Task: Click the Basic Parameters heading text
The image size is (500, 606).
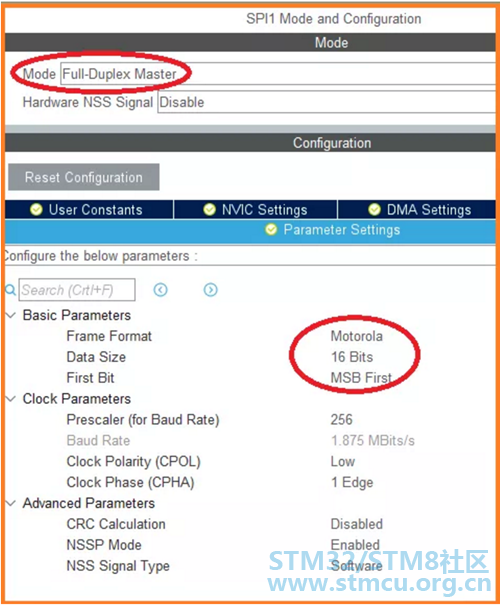Action: tap(77, 315)
